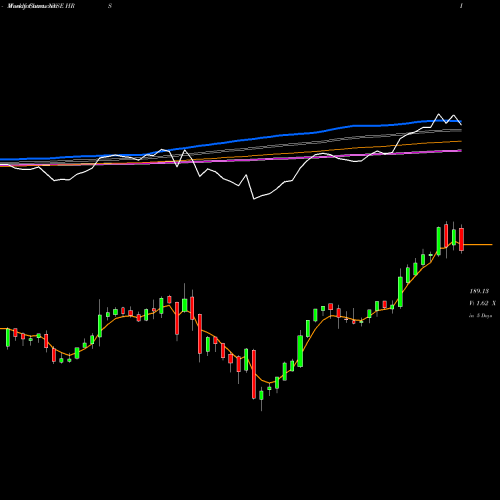This screenshot has height=500, width=500.
Task: Click the 189.13 price label
Action: [479, 291]
